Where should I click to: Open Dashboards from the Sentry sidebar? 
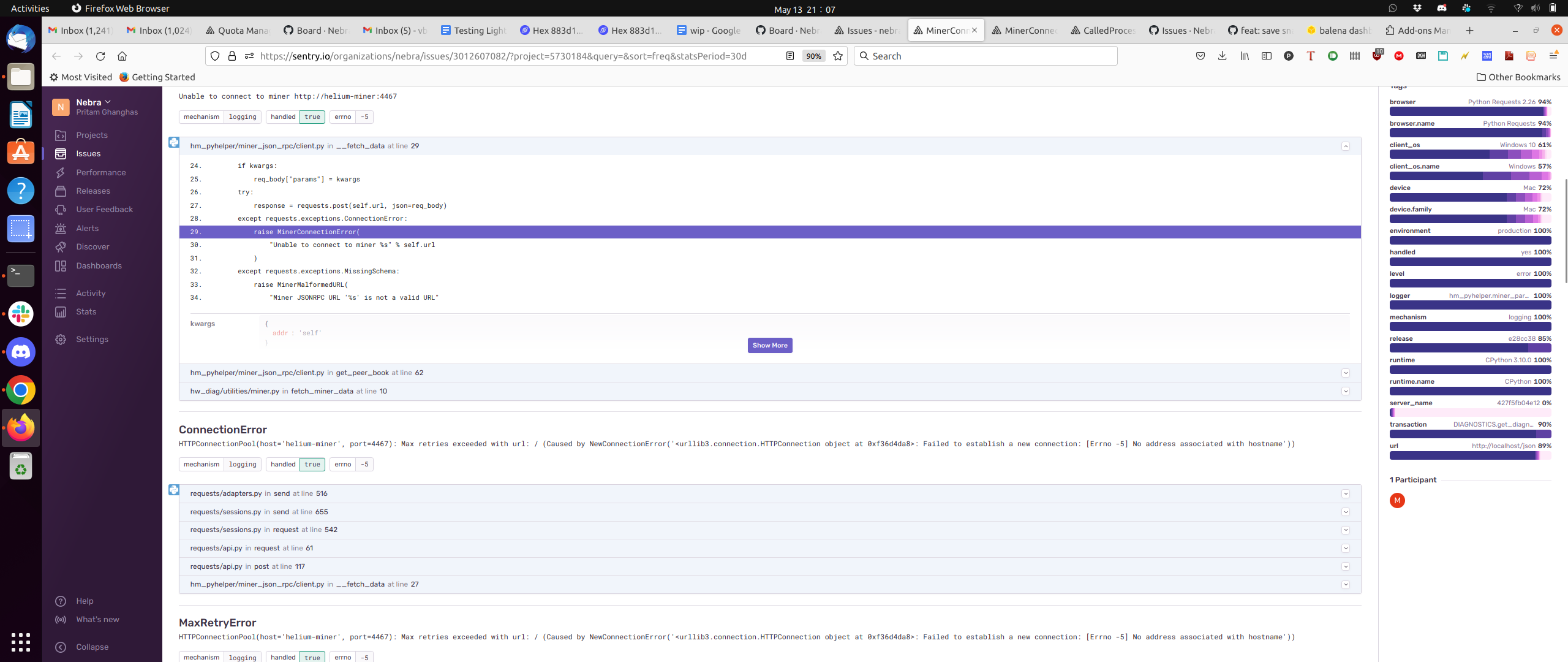[98, 265]
